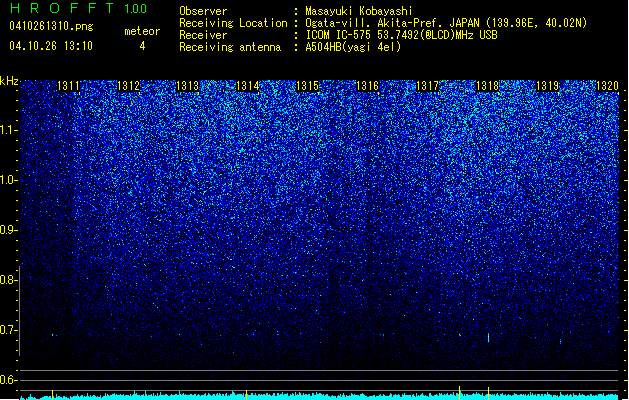Click the 1317 time marker

coord(428,86)
